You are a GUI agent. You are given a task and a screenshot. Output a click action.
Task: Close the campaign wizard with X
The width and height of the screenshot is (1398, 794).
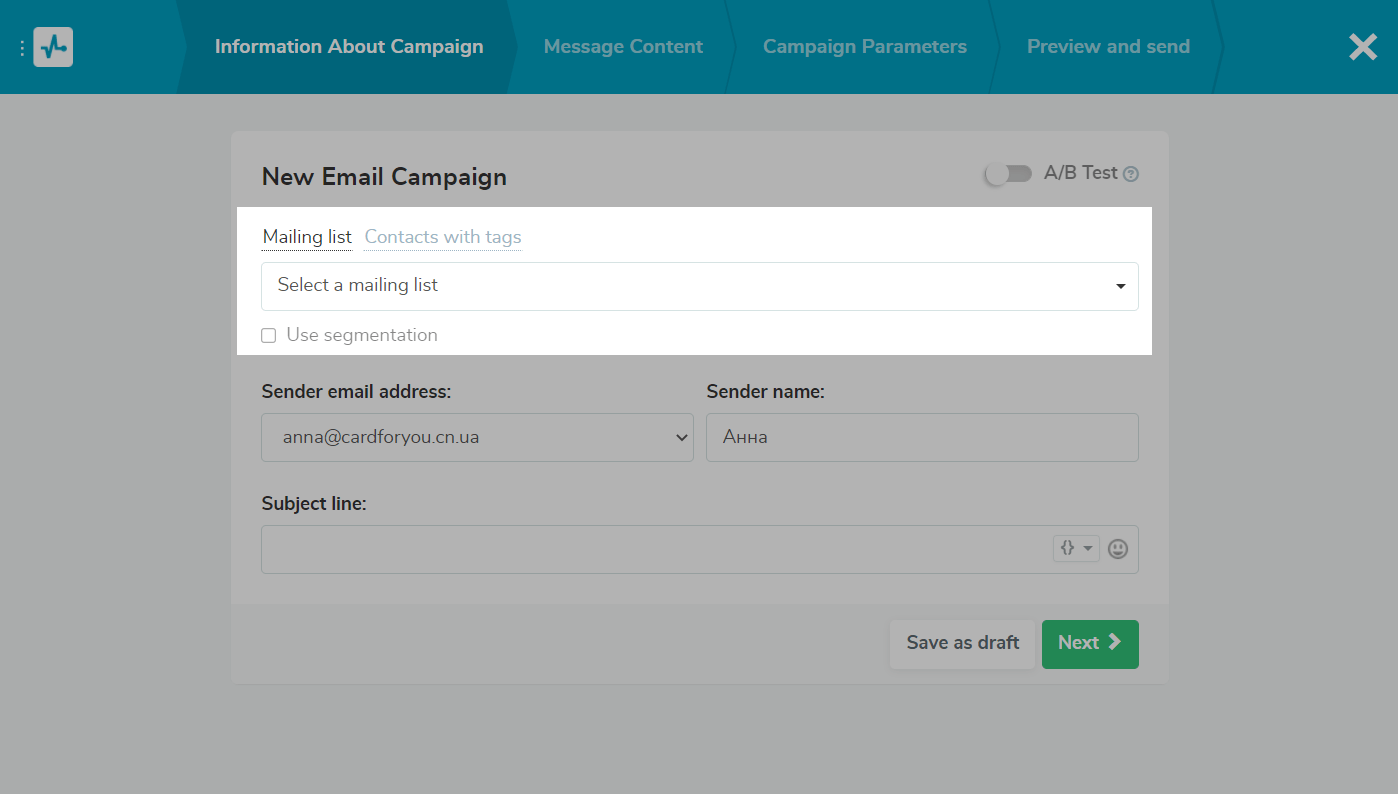tap(1362, 47)
